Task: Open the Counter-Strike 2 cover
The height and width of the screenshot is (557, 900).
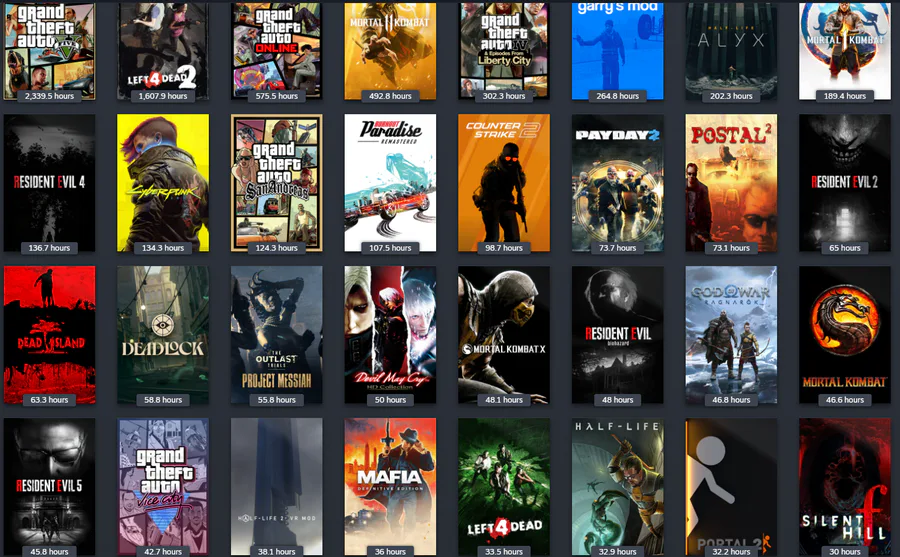Action: coord(504,183)
